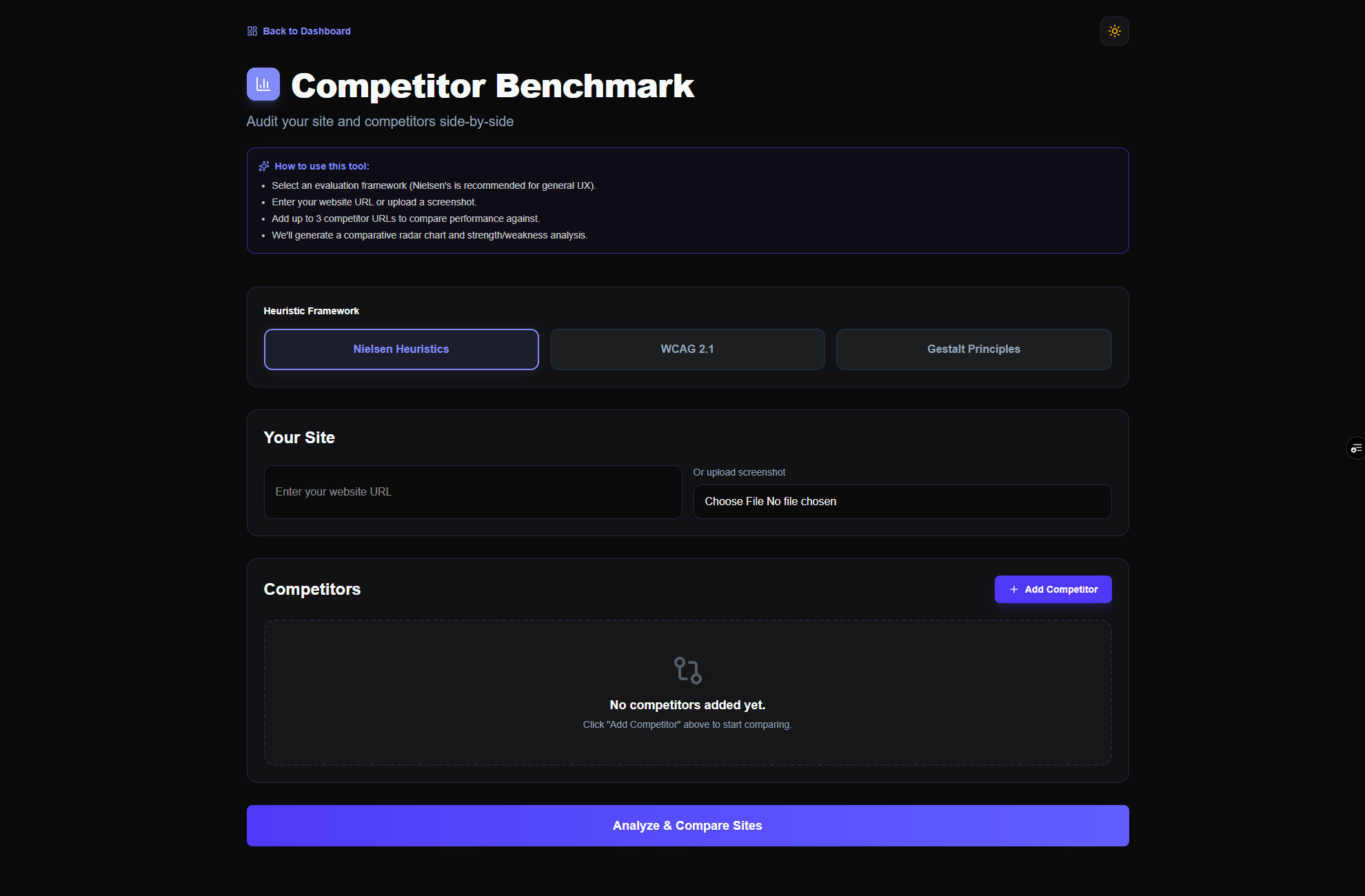Select the Gestalt Principles framework option
1365x896 pixels.
(973, 349)
